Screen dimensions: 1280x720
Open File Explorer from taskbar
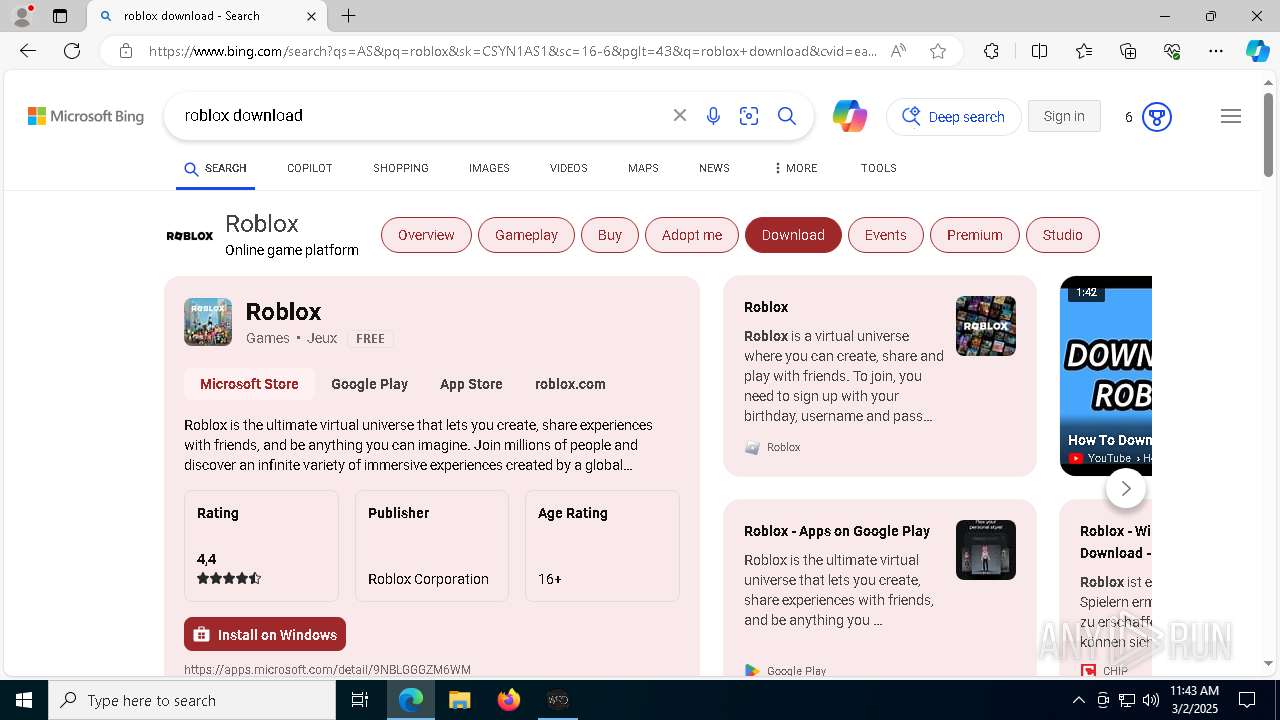click(460, 700)
